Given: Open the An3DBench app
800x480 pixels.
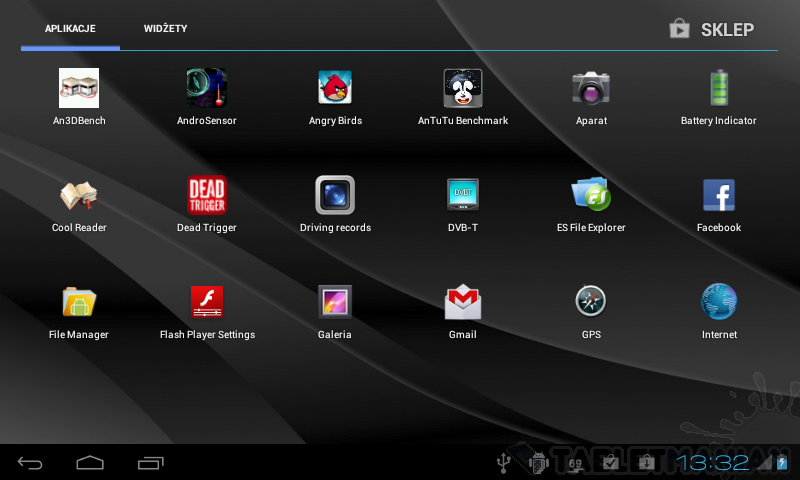Looking at the screenshot, I should (x=79, y=88).
